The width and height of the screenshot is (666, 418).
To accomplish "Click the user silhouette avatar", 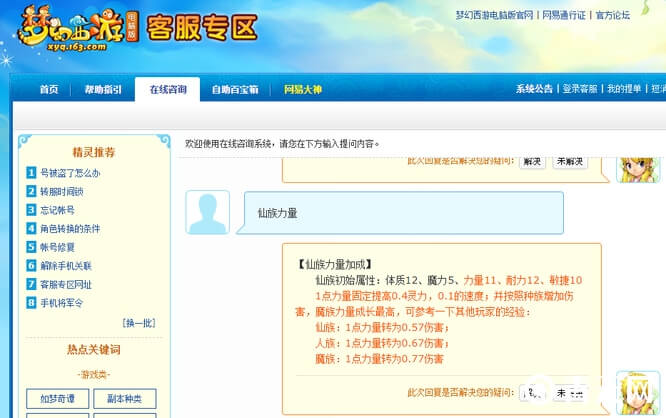I will [208, 212].
